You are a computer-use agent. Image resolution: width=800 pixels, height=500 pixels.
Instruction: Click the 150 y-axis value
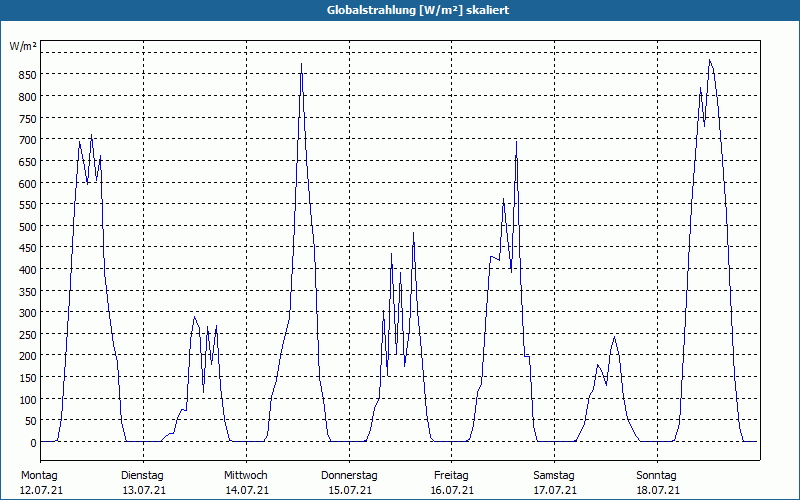click(27, 378)
